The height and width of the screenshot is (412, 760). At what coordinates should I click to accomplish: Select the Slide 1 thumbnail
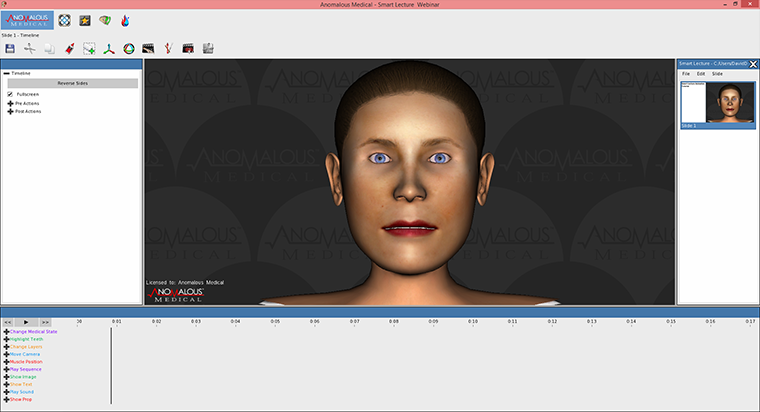click(x=718, y=105)
